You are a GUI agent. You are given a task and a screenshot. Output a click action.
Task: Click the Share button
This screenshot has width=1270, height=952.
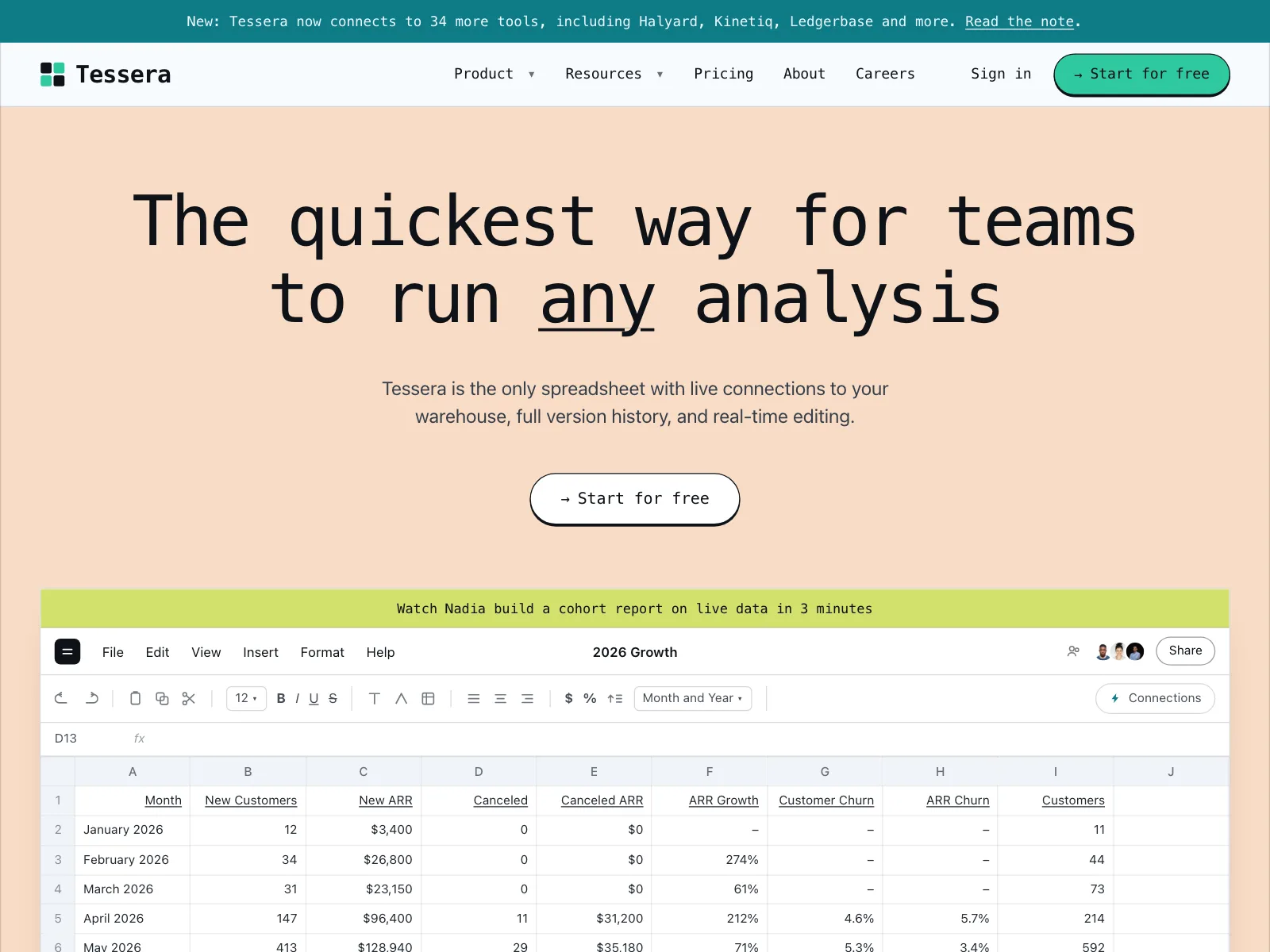(x=1185, y=651)
